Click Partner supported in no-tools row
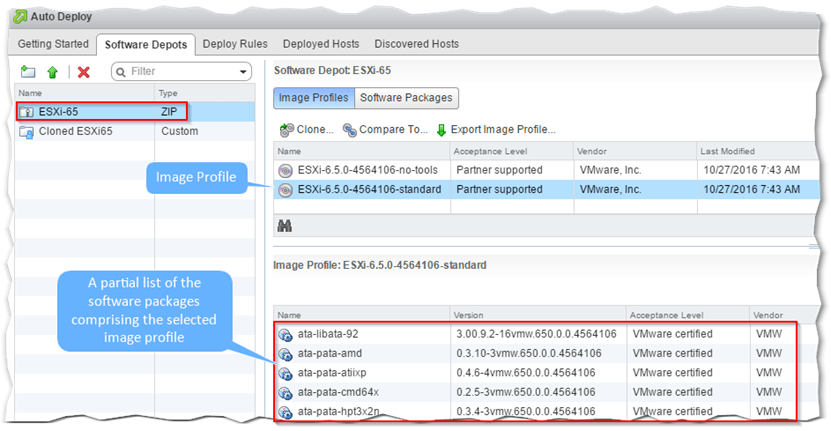The width and height of the screenshot is (831, 431). pos(499,170)
